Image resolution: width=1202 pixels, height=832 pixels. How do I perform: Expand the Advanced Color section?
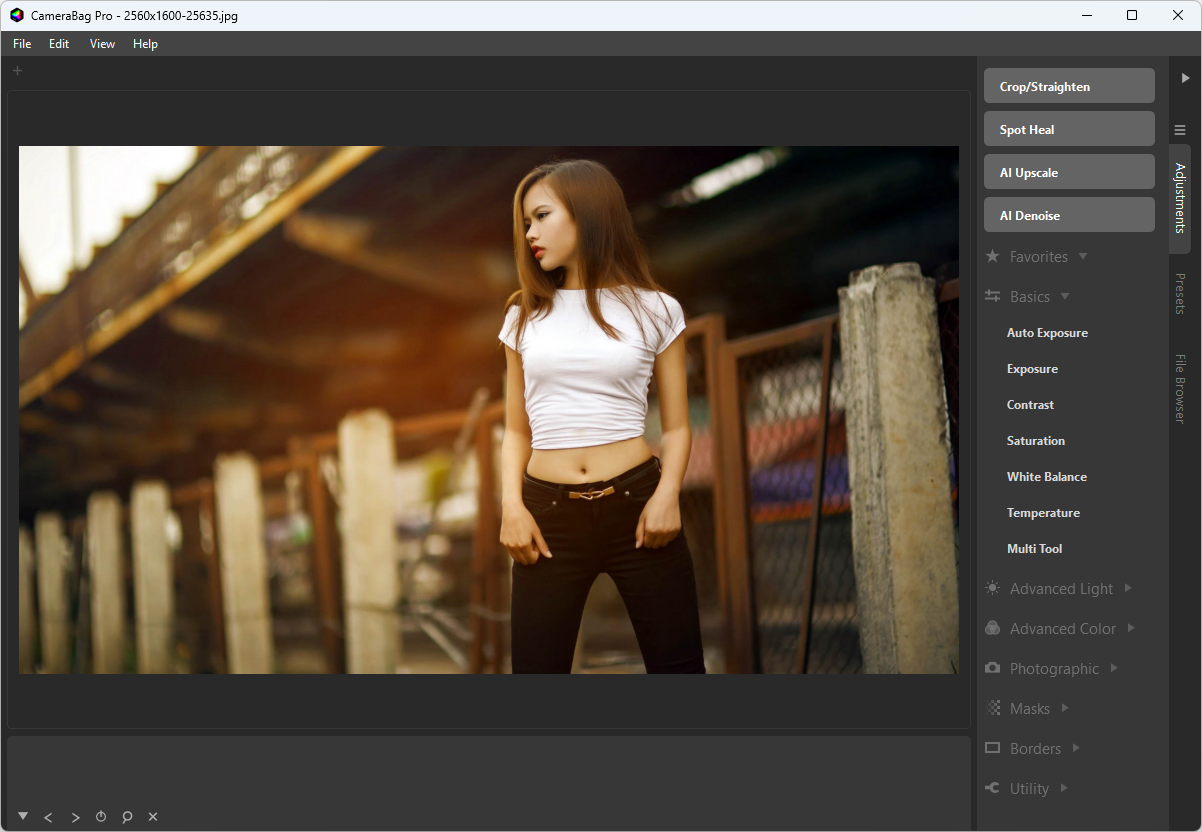click(x=1062, y=629)
